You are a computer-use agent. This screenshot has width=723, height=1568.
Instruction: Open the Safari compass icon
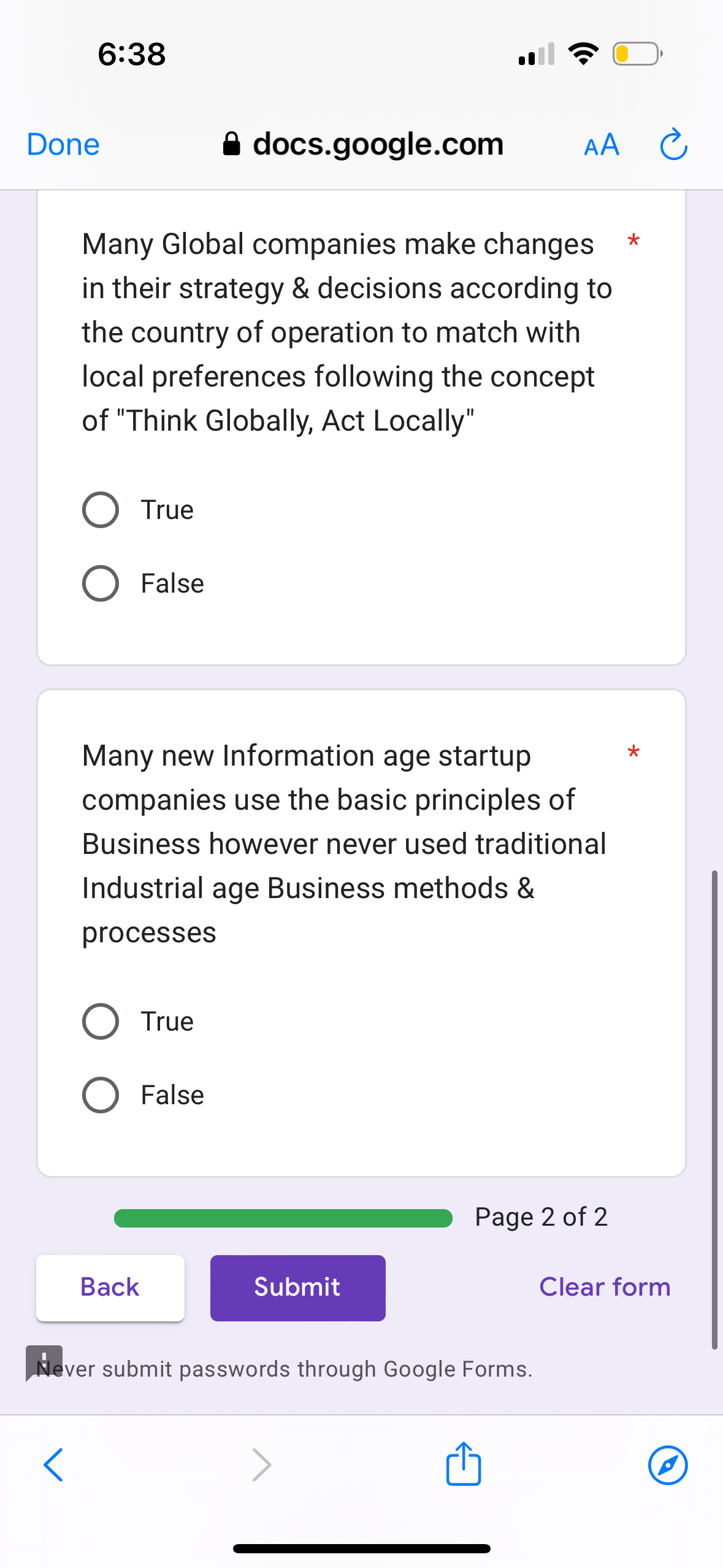click(x=668, y=1465)
